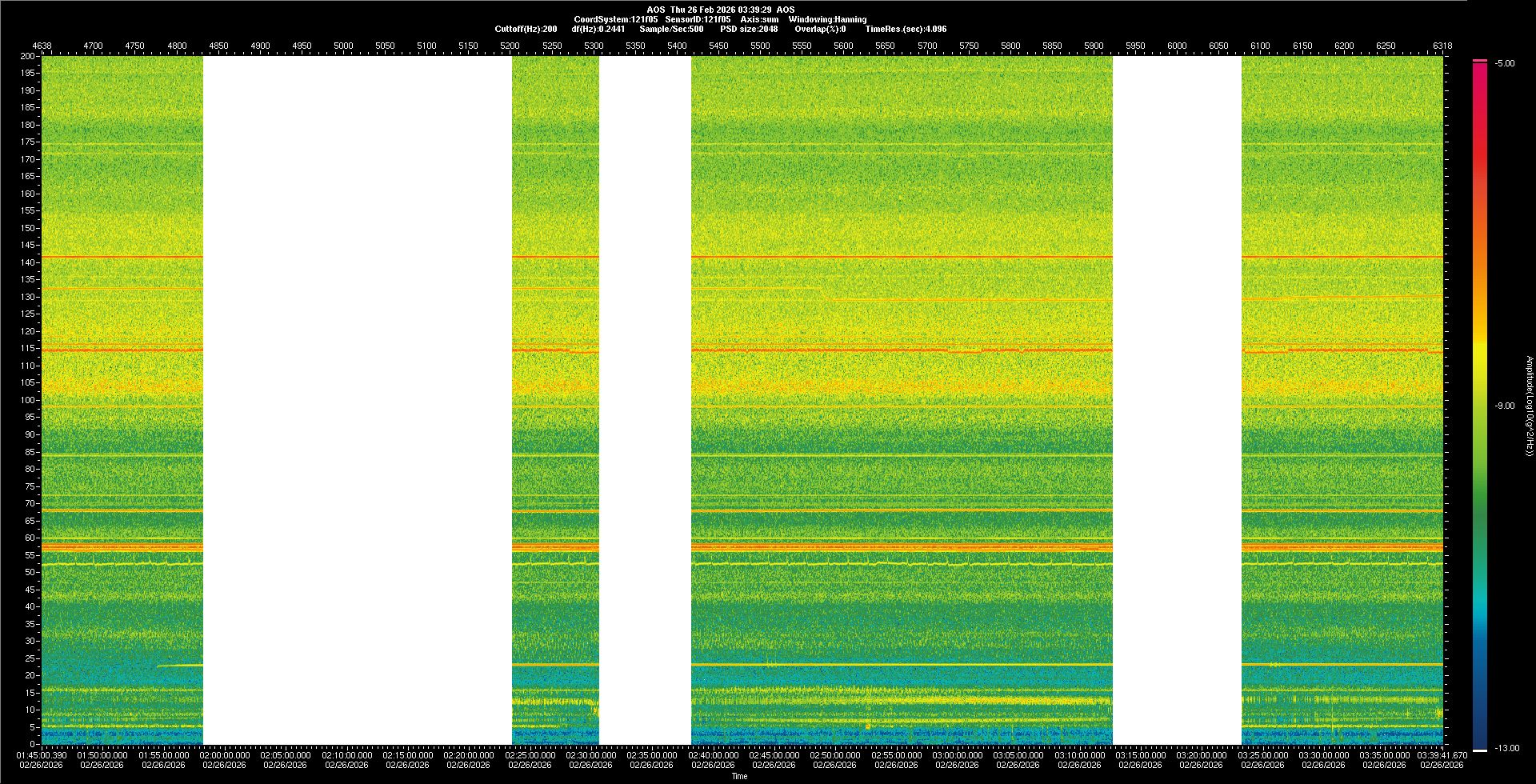Click the TimeRes.(sec):4.096 parameter text
The height and width of the screenshot is (784, 1536).
906,29
